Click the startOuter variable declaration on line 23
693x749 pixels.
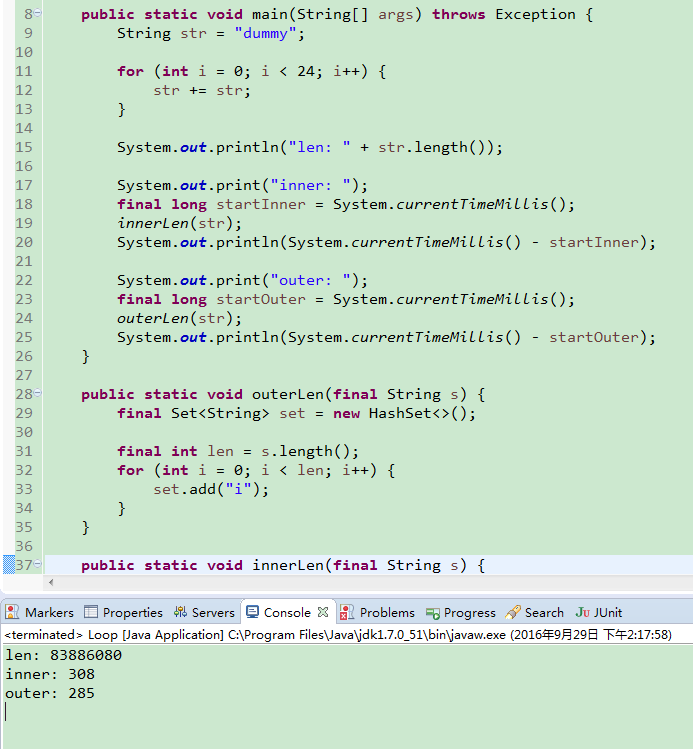coord(261,300)
